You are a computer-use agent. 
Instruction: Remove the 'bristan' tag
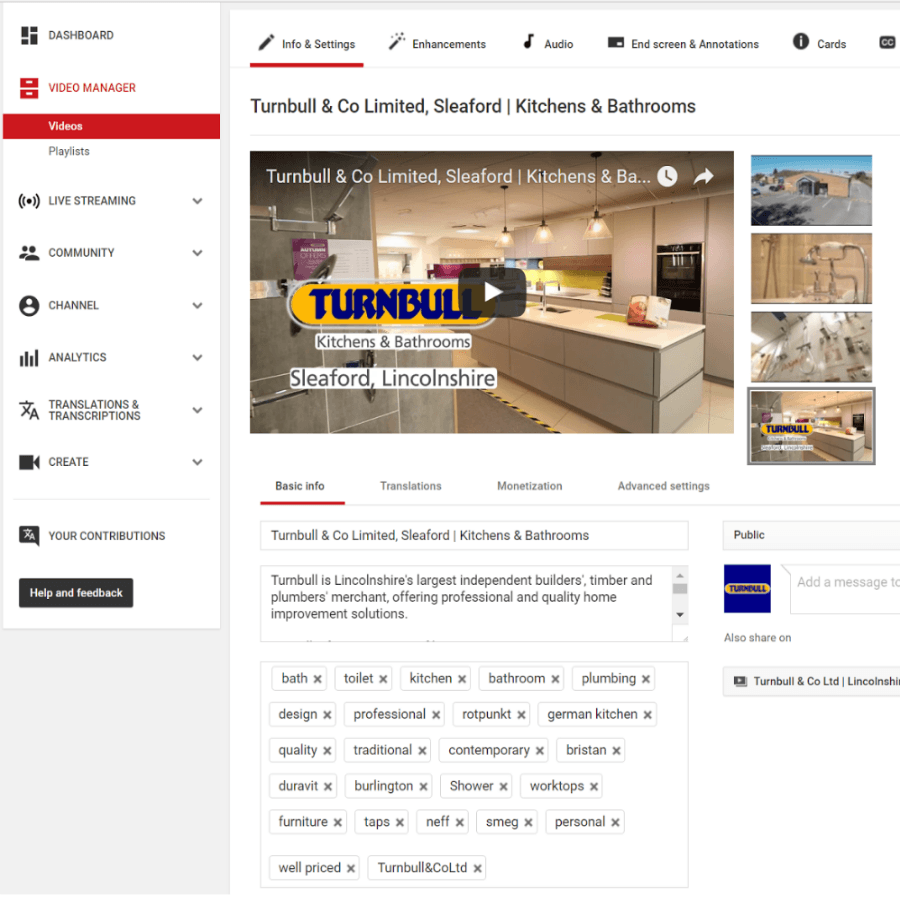(616, 751)
